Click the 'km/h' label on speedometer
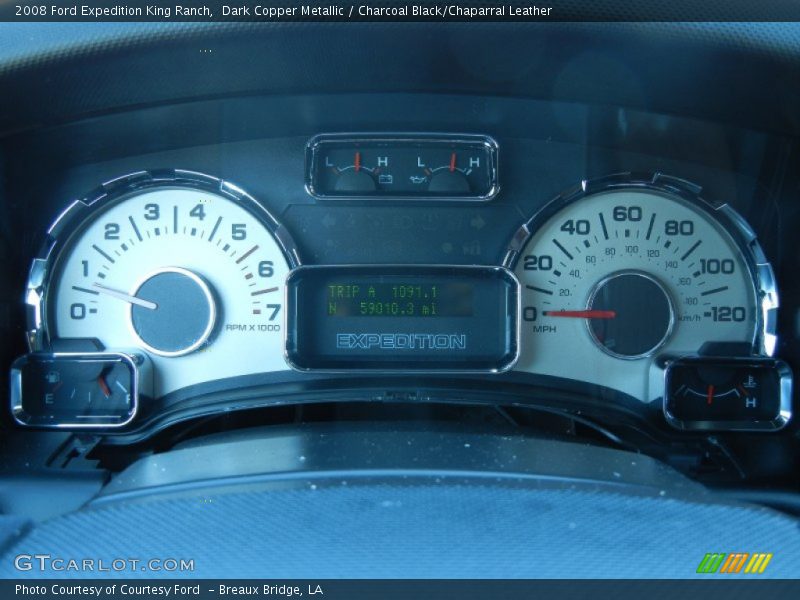This screenshot has height=600, width=800. pos(690,318)
